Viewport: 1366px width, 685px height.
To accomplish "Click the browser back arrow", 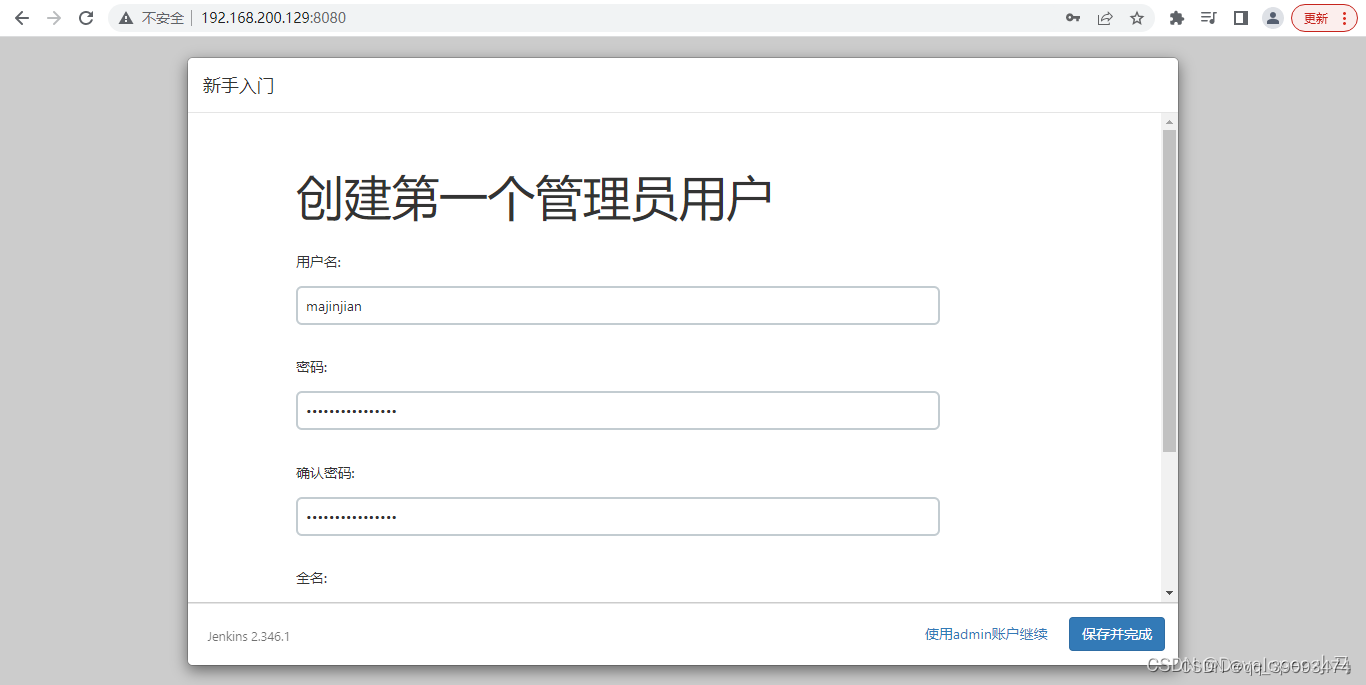I will point(22,18).
